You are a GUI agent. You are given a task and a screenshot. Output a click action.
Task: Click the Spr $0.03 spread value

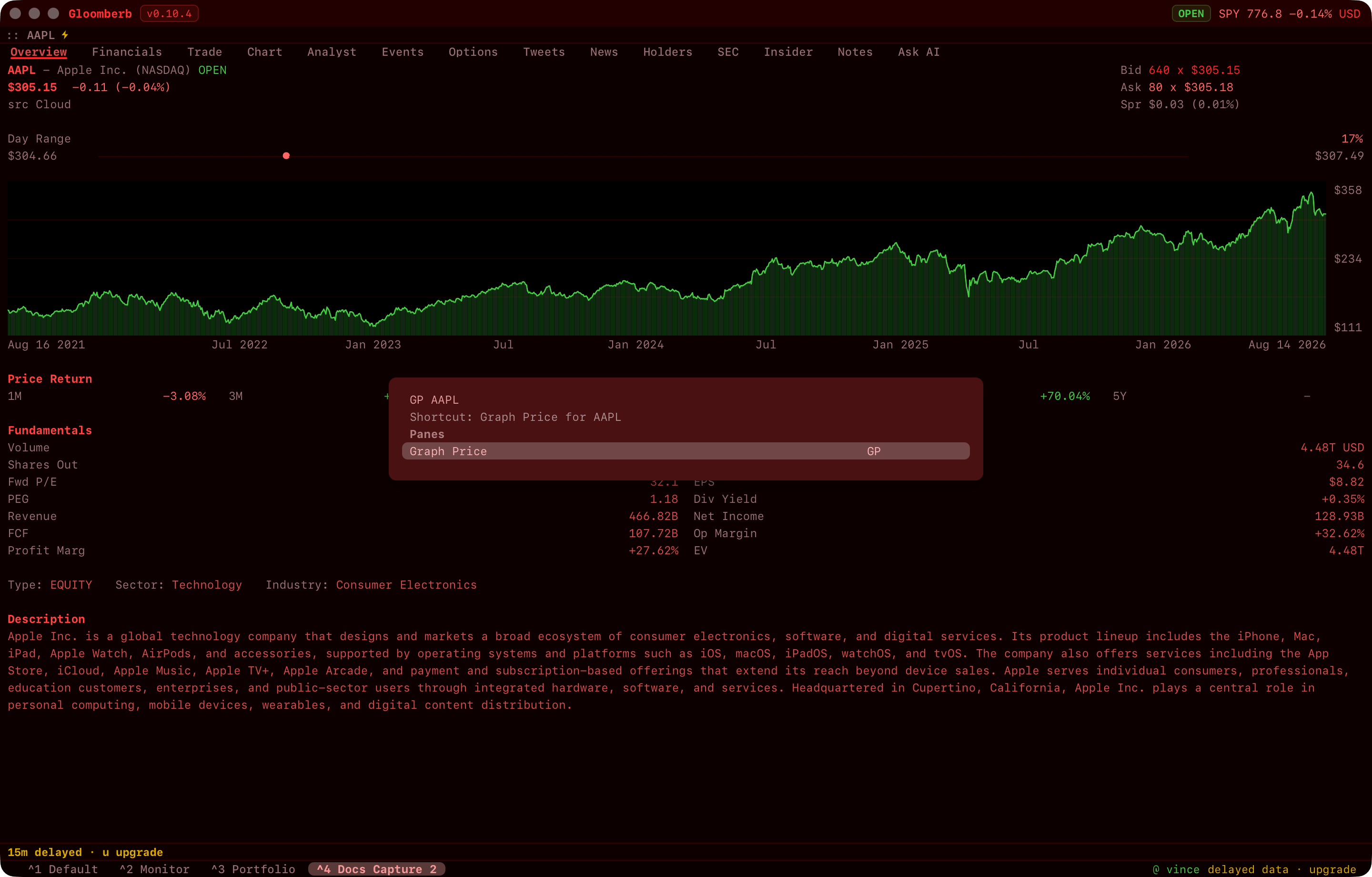tap(1180, 104)
